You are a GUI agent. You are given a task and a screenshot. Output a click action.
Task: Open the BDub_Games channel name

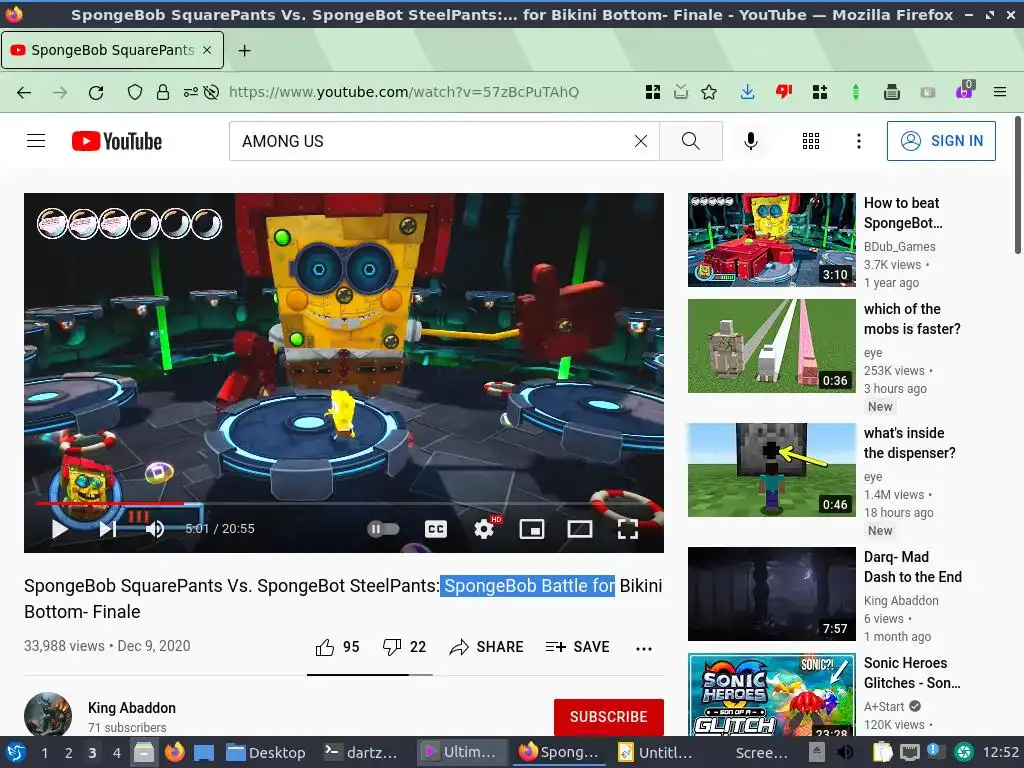coord(899,246)
